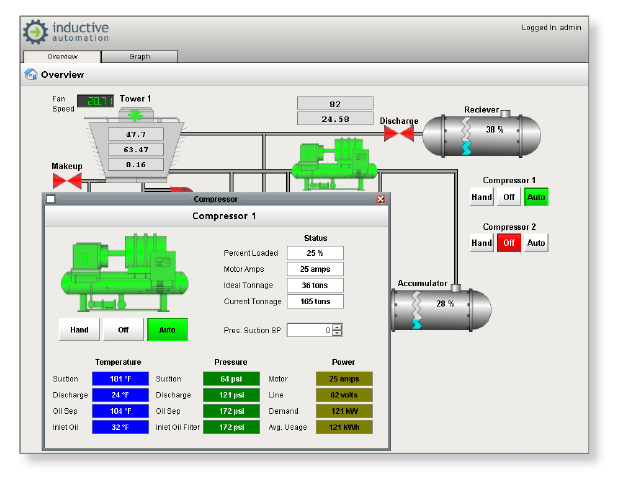
Task: Click Hand button in Compressor popup
Action: tap(79, 330)
